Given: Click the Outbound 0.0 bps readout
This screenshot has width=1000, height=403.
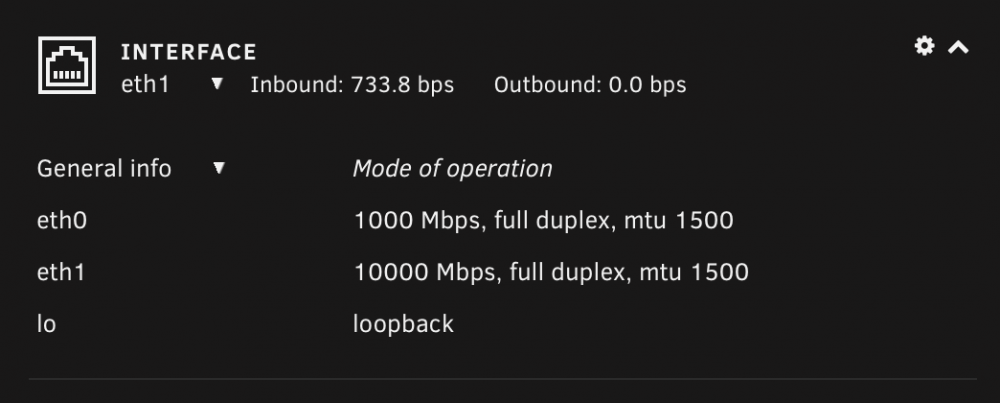Looking at the screenshot, I should click(x=590, y=85).
